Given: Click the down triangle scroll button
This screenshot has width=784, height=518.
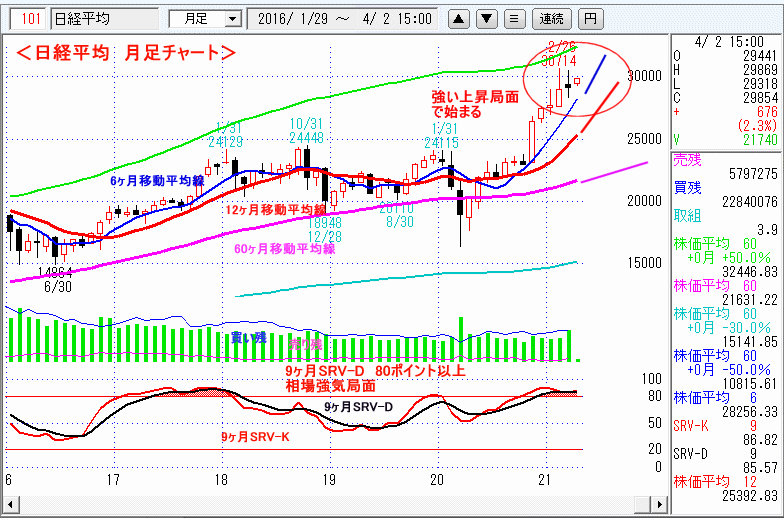Looking at the screenshot, I should pyautogui.click(x=486, y=18).
